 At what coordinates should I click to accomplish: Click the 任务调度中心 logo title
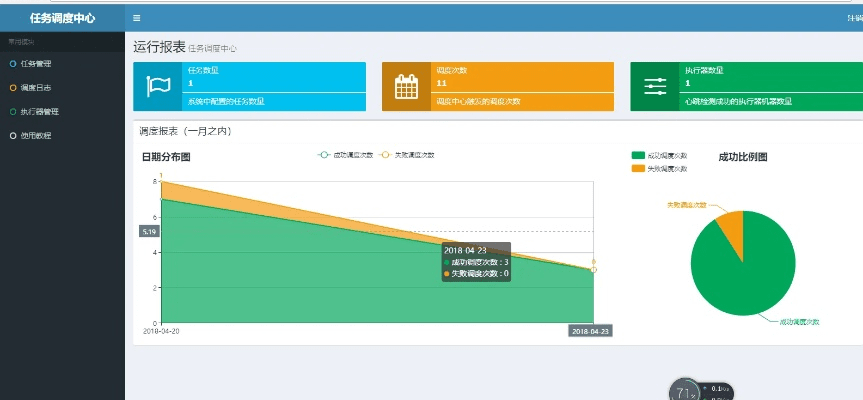pos(62,17)
